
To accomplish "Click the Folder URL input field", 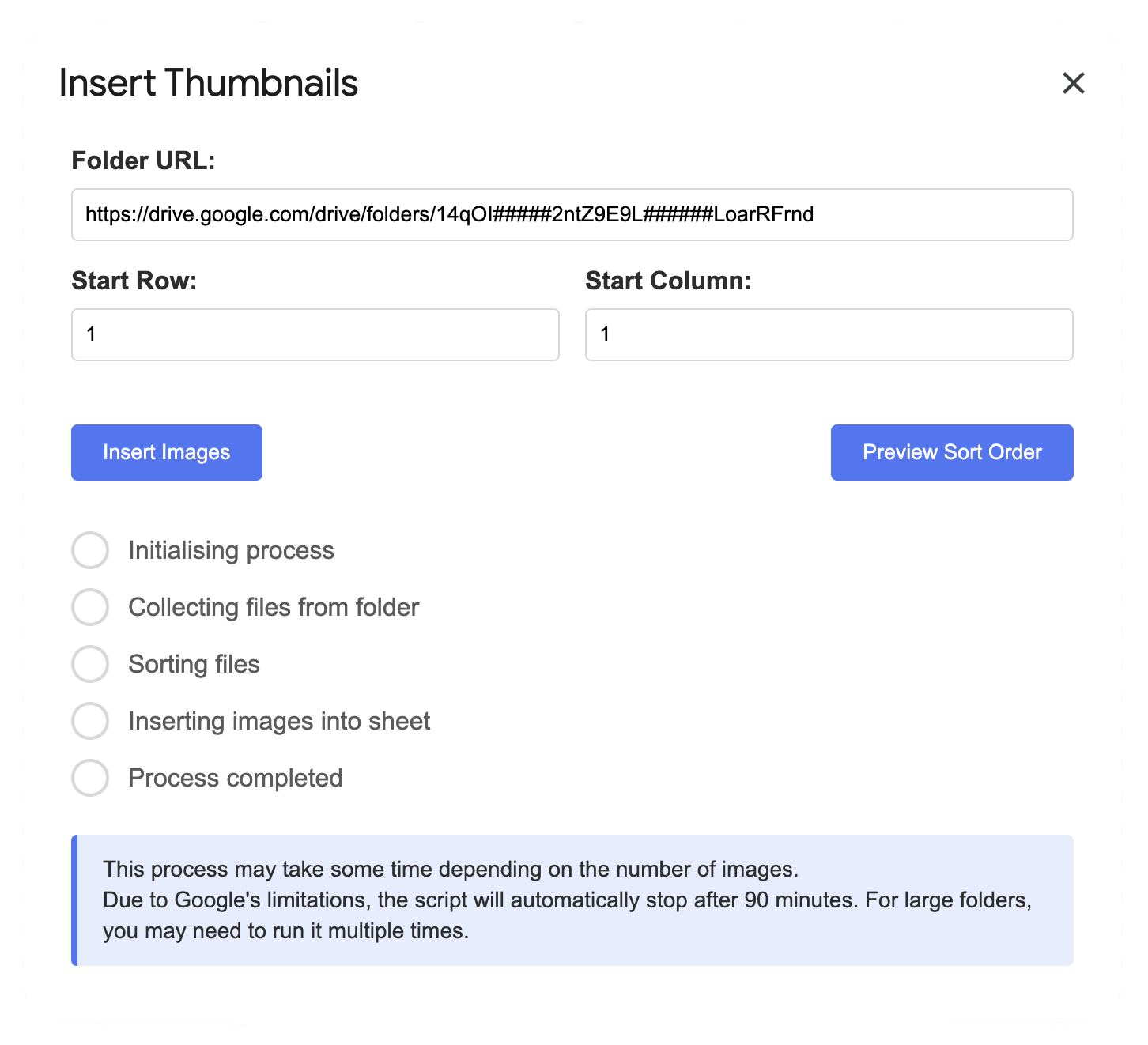I will pyautogui.click(x=572, y=214).
